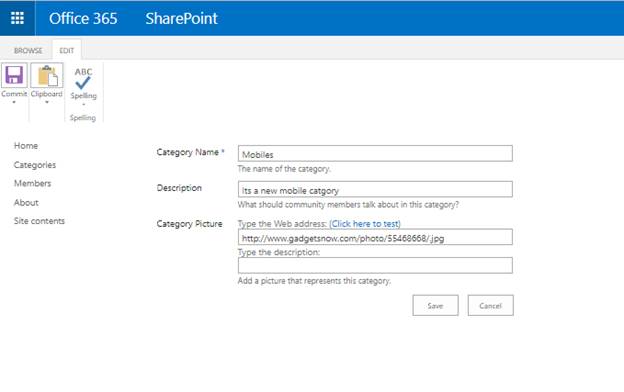Viewport: 624px width, 392px height.
Task: Click into the Category Name field
Action: (x=375, y=154)
